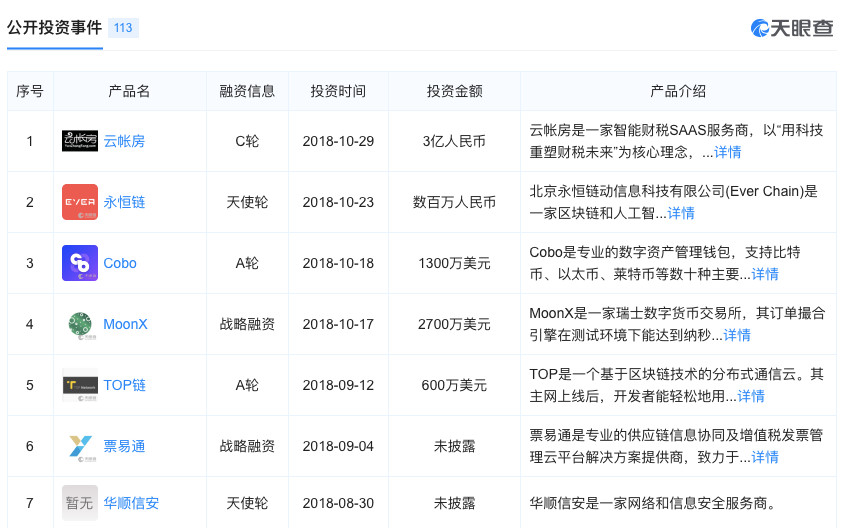858x528 pixels.
Task: Click the date 2018-10-29
Action: click(x=338, y=141)
